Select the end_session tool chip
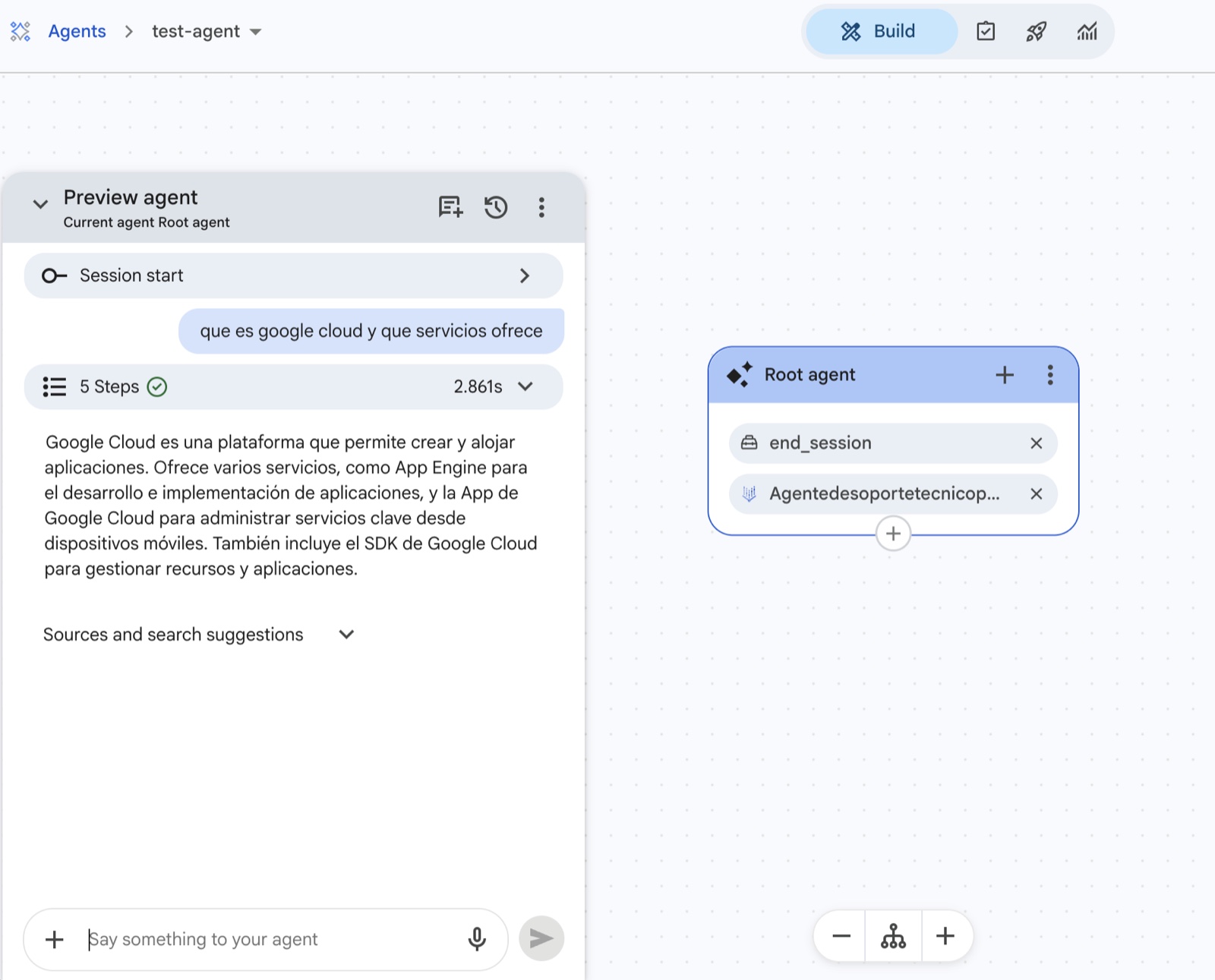Image resolution: width=1215 pixels, height=980 pixels. coord(893,443)
